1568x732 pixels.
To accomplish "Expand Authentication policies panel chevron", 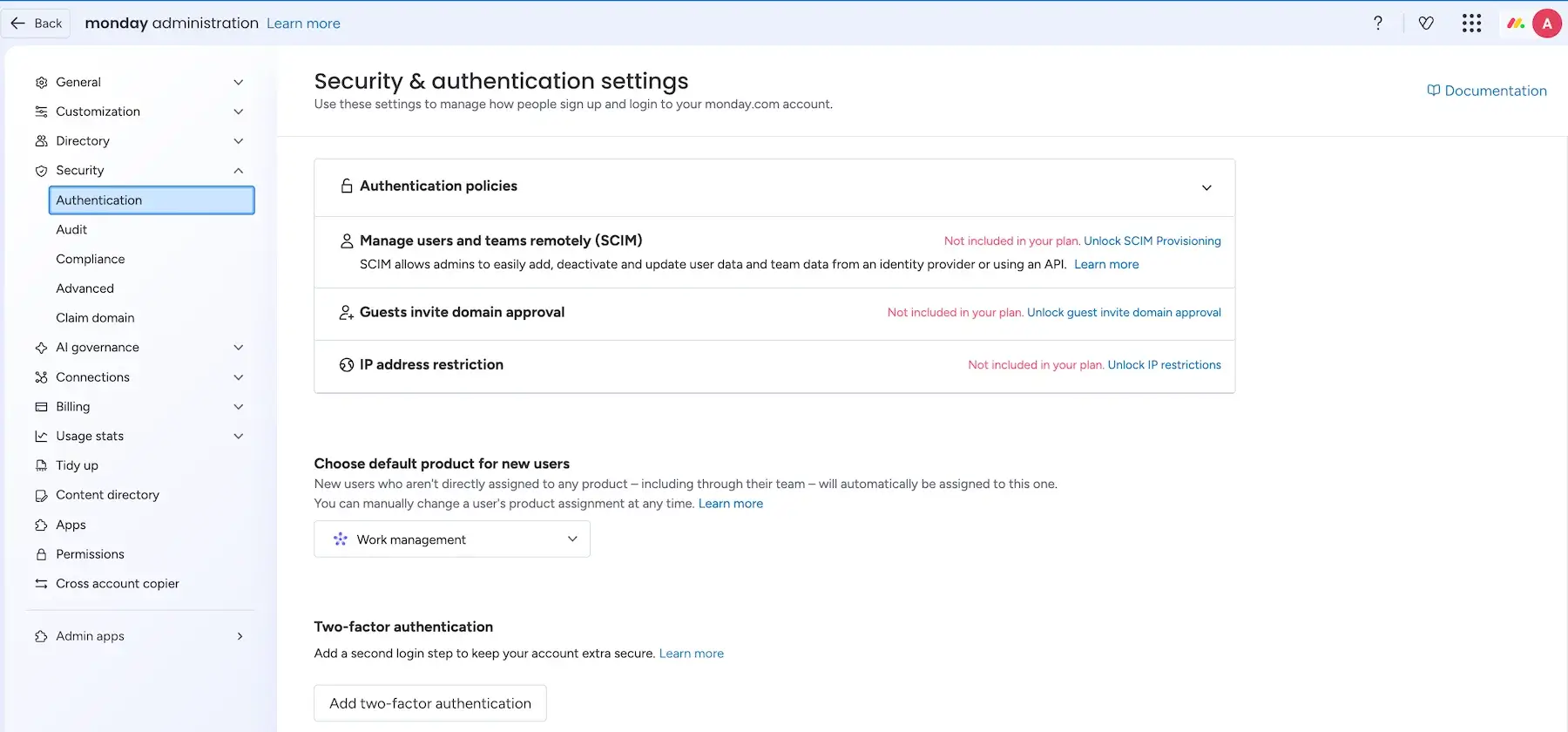I will tap(1206, 188).
